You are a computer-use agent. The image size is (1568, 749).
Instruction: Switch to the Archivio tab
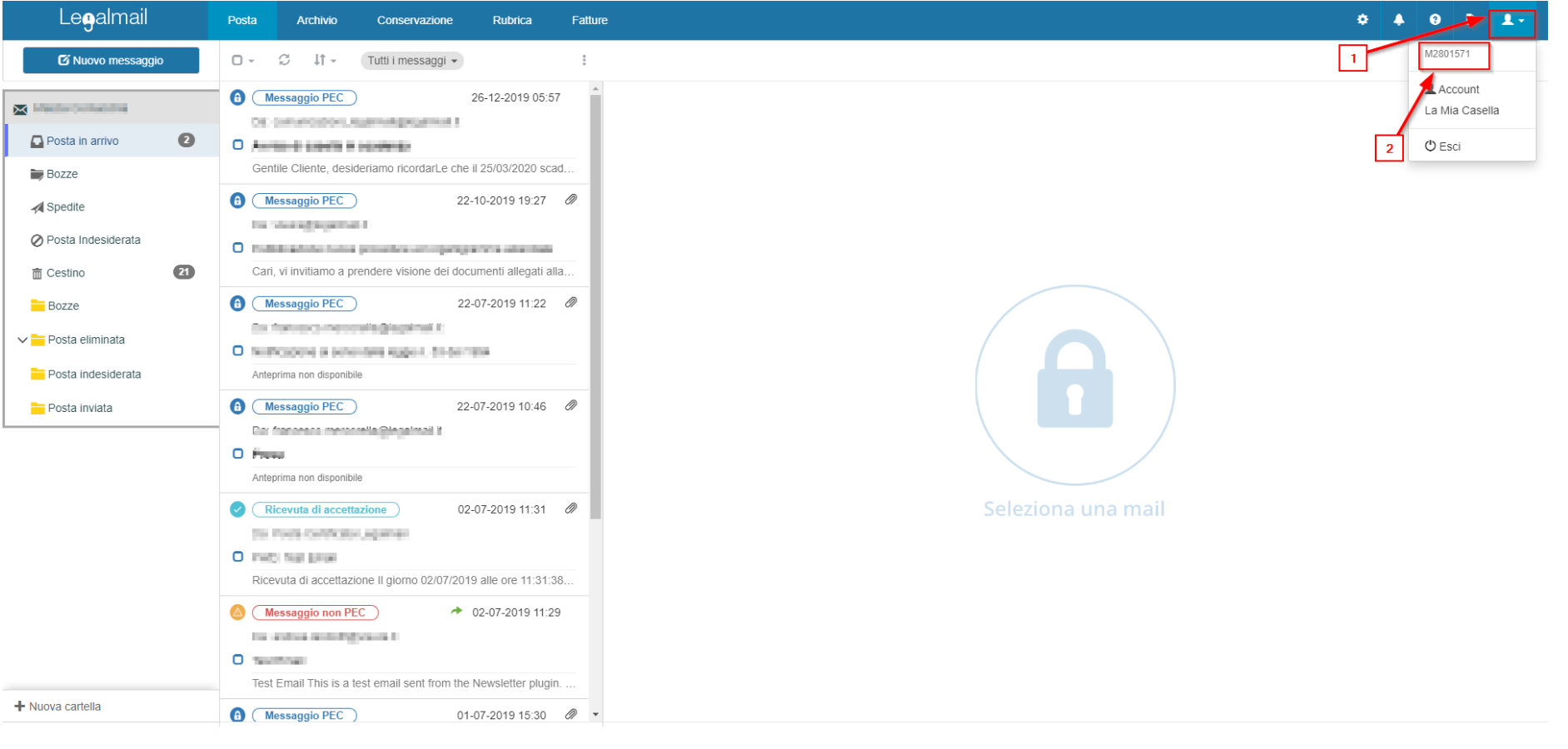point(317,20)
